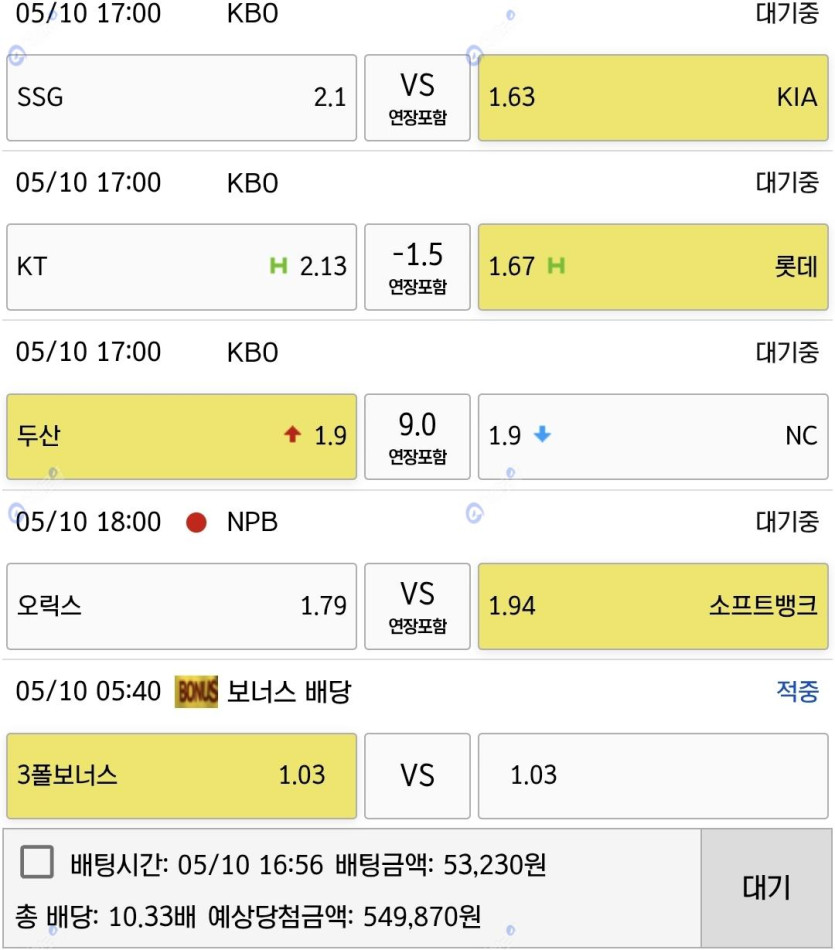Screen dimensions: 835x950
Task: Click the 대기 status button
Action: (x=766, y=888)
